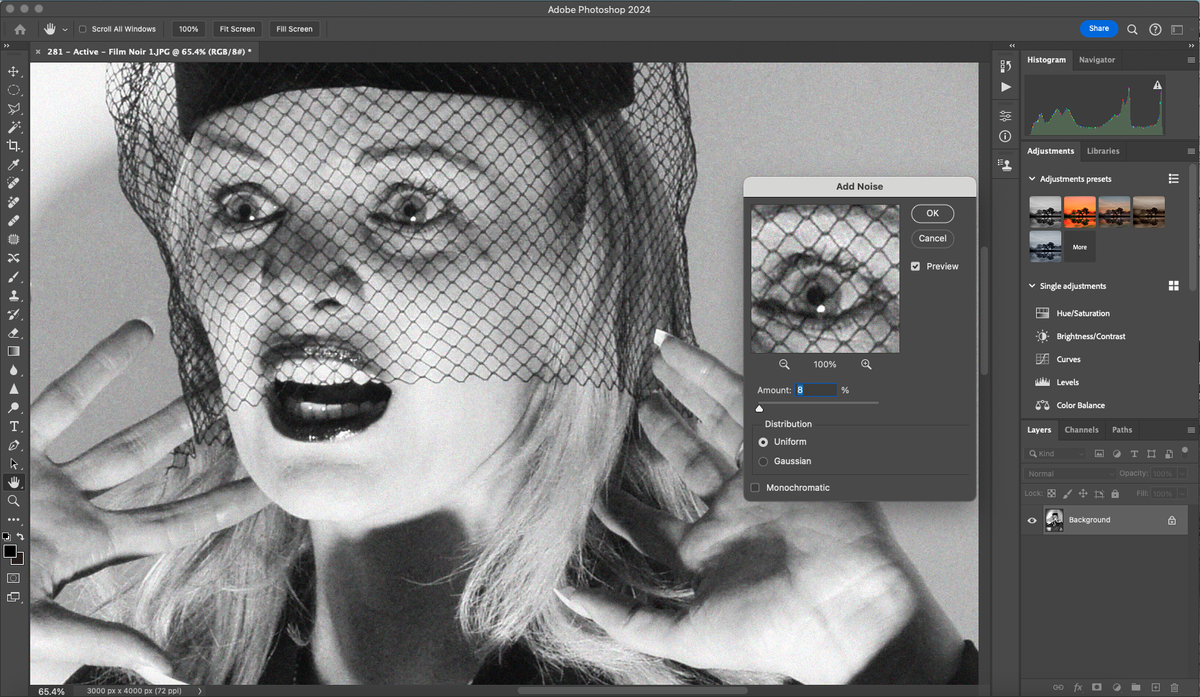
Task: Open the Navigator panel tab
Action: [1096, 59]
